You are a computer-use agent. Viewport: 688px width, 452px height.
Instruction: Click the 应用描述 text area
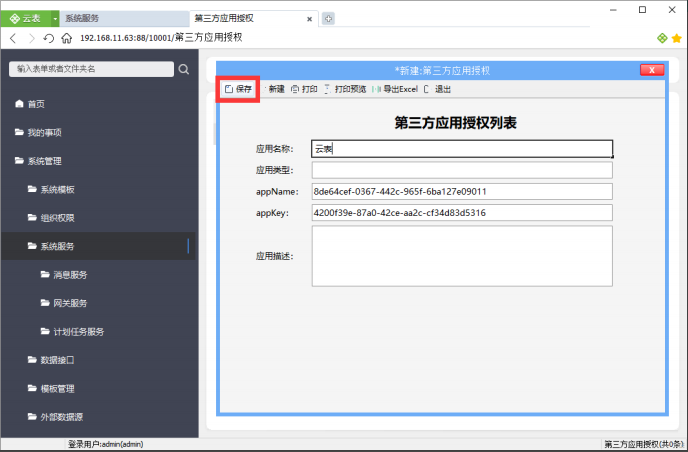(x=462, y=256)
